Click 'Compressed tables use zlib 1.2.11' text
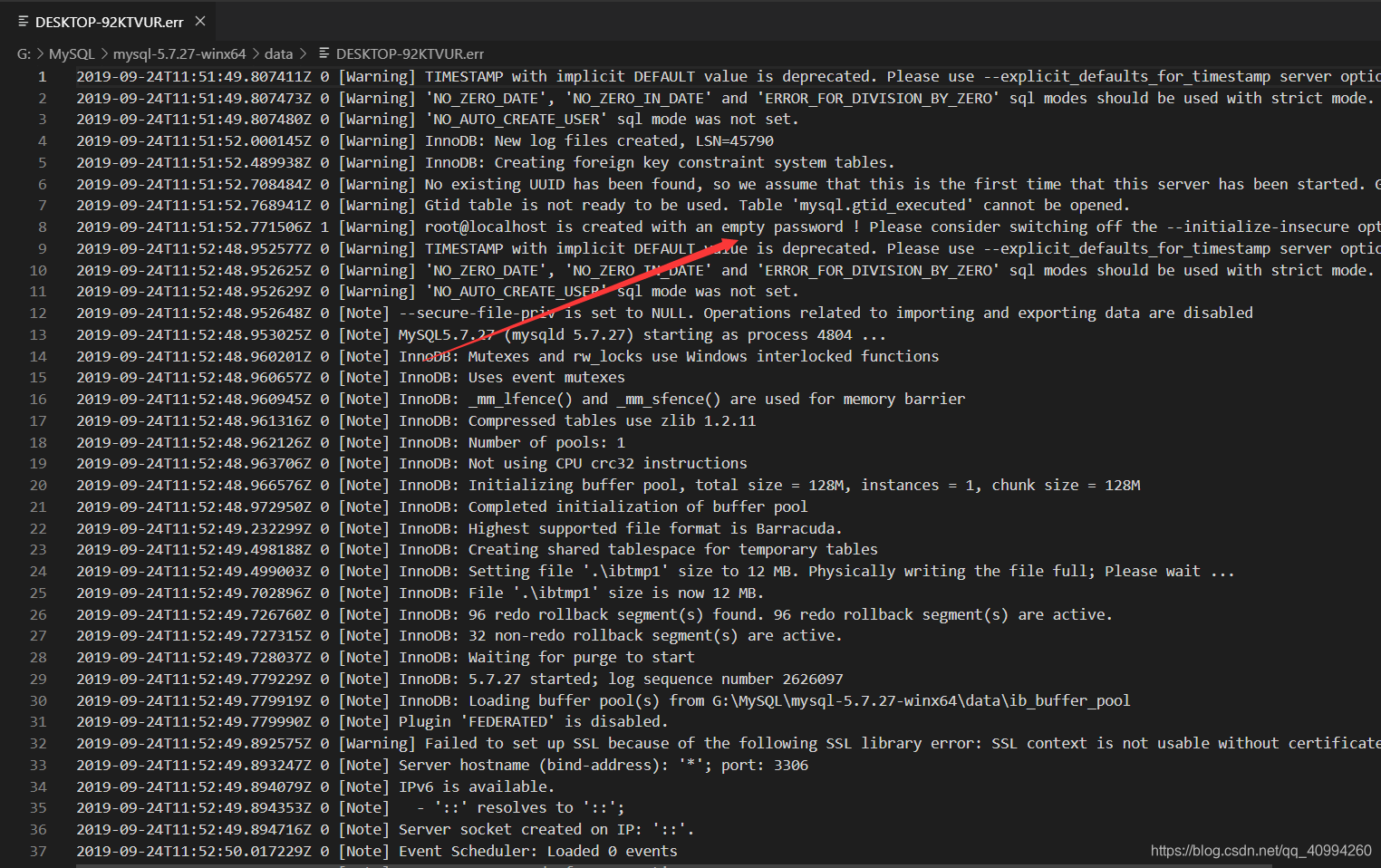Image resolution: width=1381 pixels, height=868 pixels. pos(612,421)
